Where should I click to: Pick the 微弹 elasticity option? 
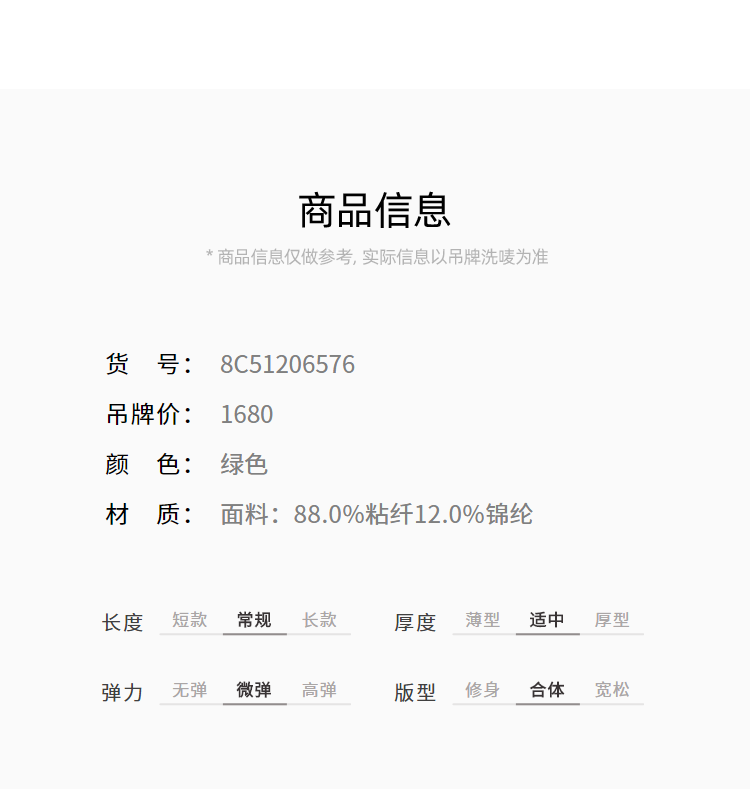(x=254, y=690)
